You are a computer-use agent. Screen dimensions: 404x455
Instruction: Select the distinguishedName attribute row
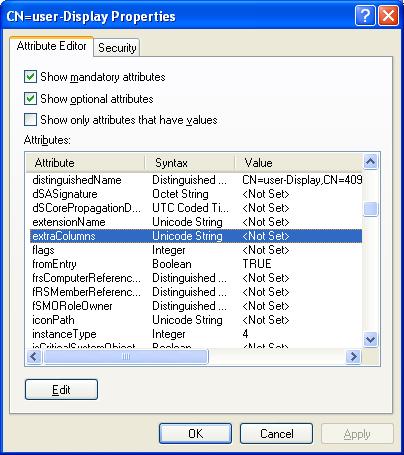(196, 180)
